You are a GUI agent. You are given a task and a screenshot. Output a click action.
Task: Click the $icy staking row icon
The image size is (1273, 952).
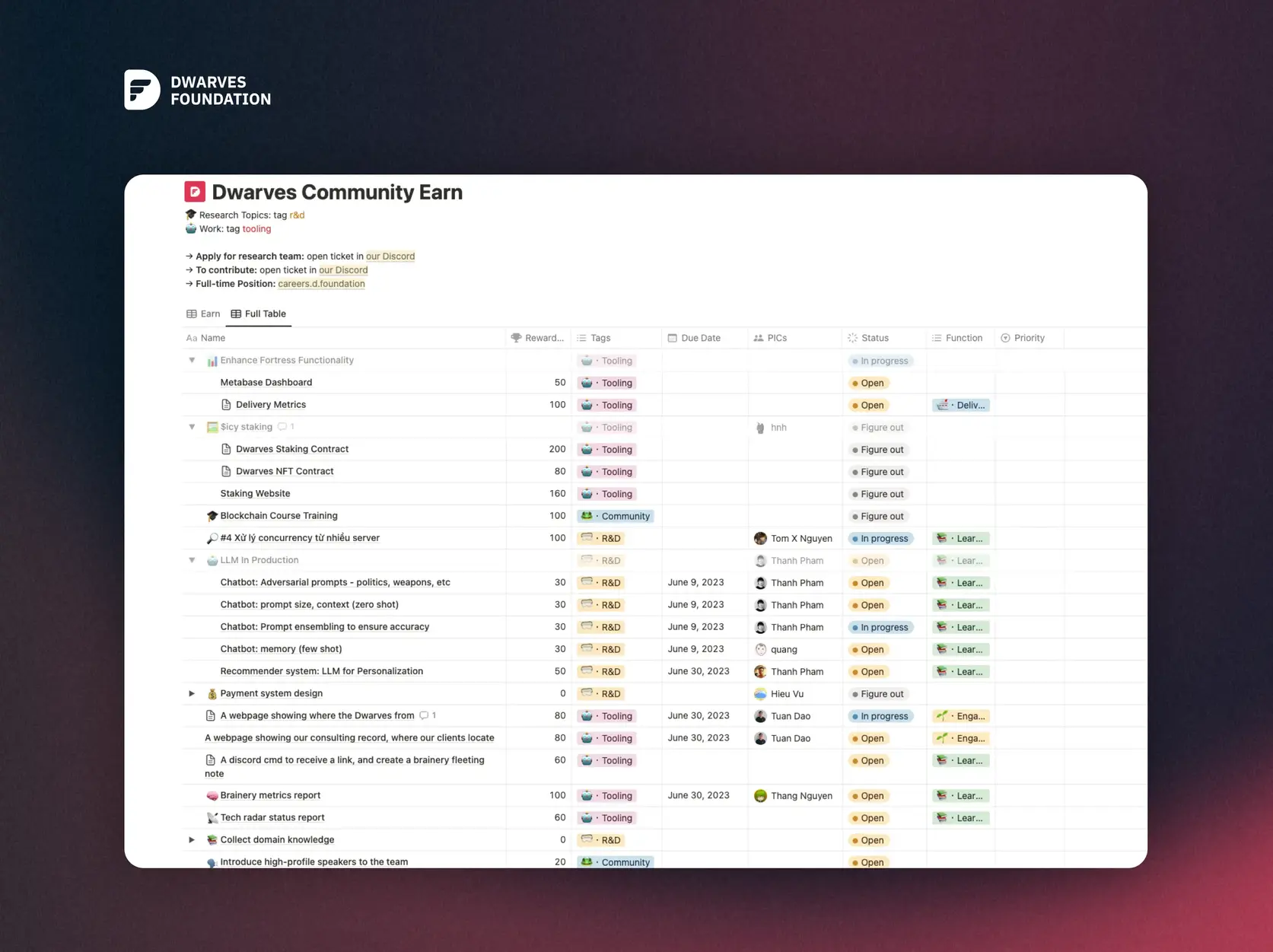click(x=212, y=427)
